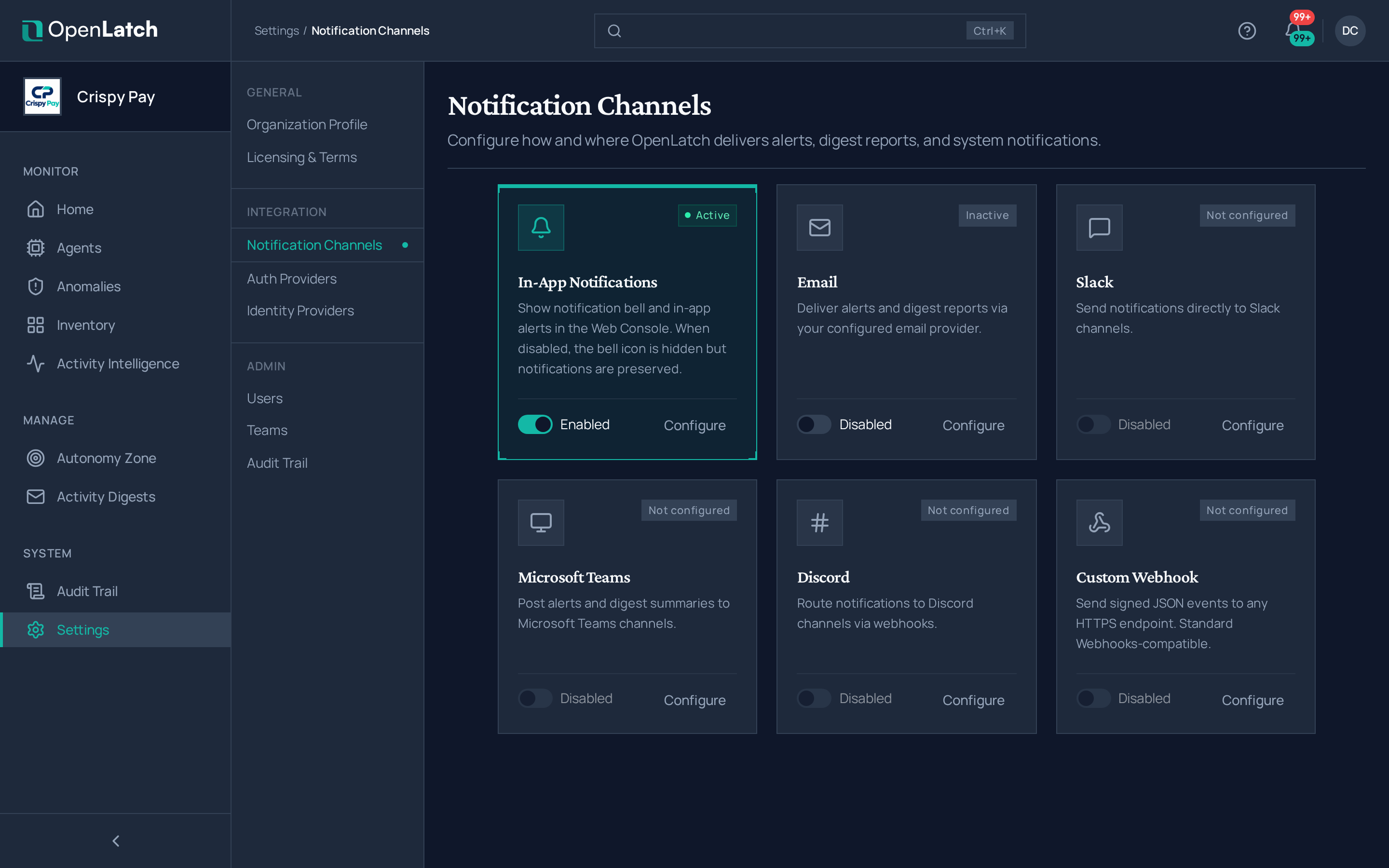The image size is (1389, 868).
Task: Open Auth Providers settings
Action: tap(327, 279)
